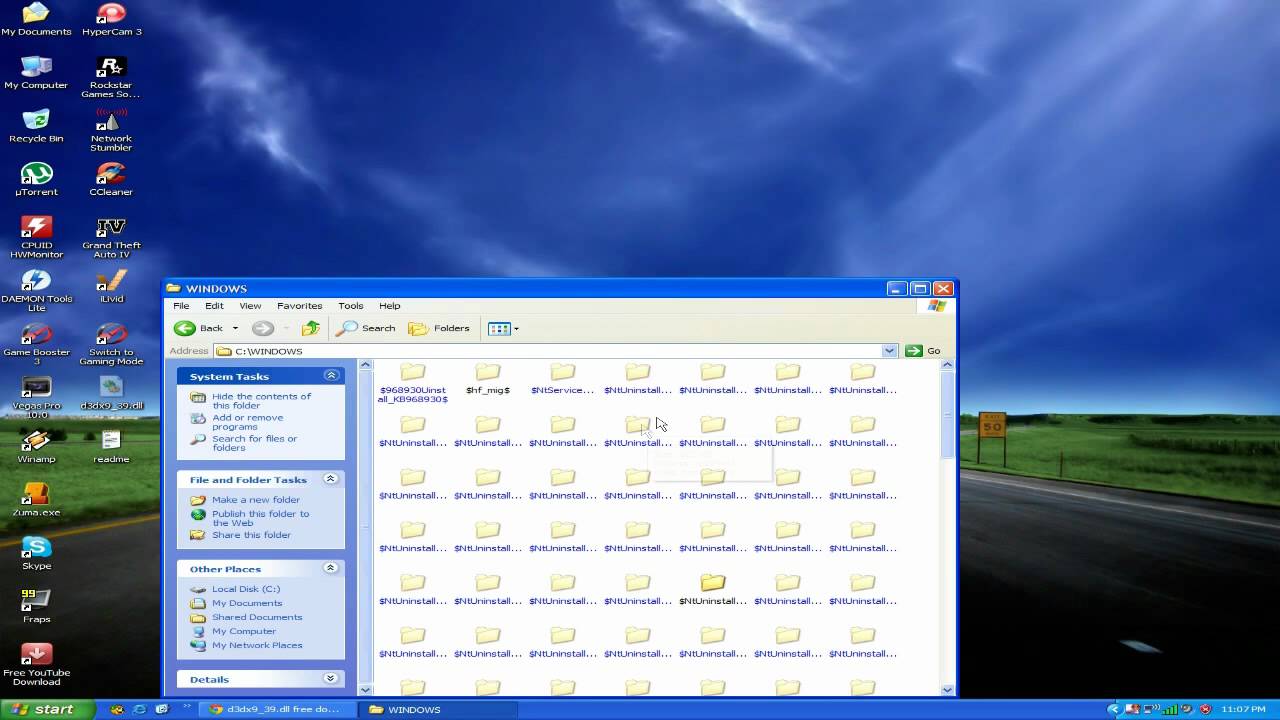Collapse the Other Places panel

pyautogui.click(x=330, y=568)
